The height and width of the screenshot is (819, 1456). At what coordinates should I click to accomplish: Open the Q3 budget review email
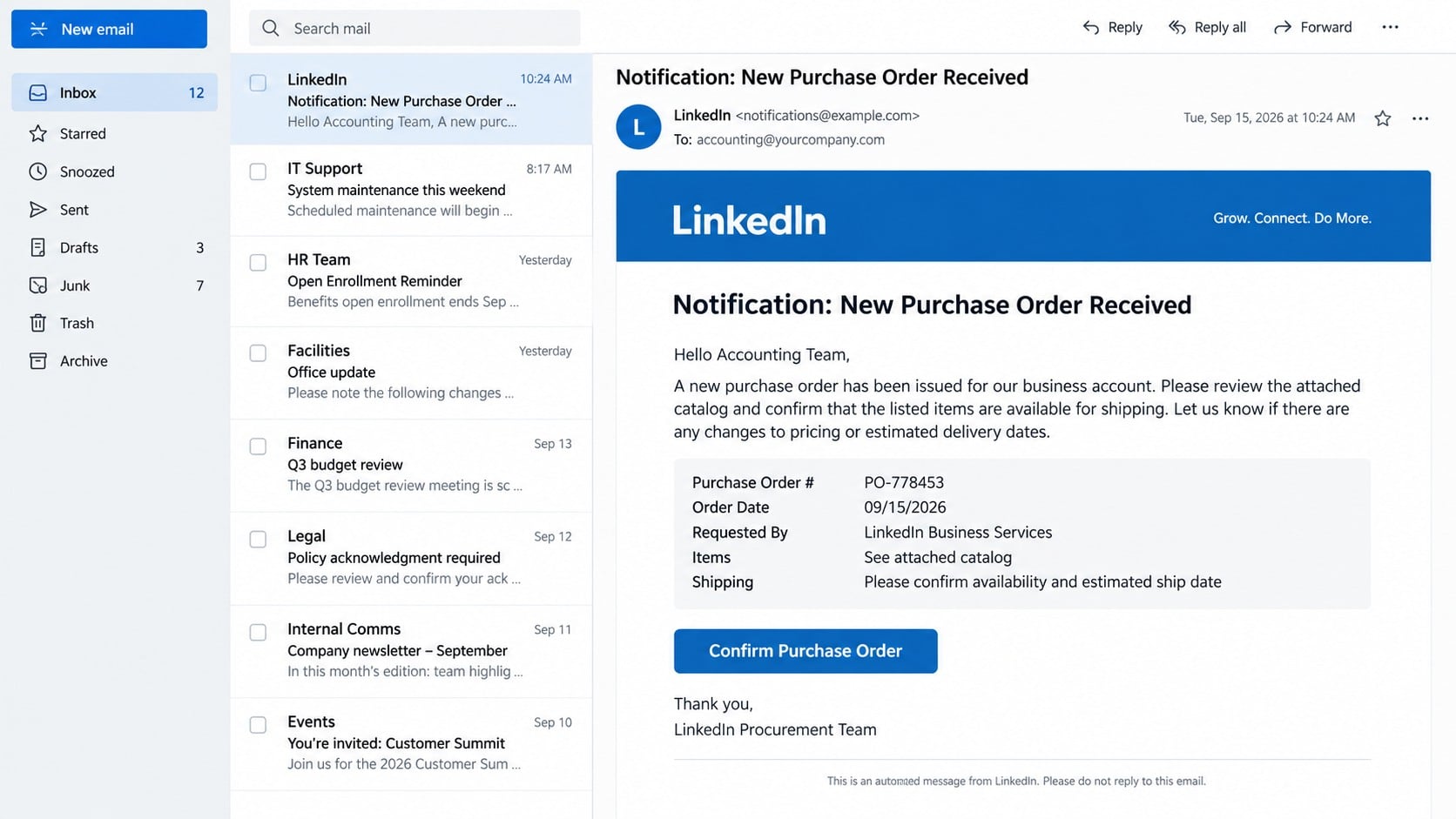click(411, 465)
